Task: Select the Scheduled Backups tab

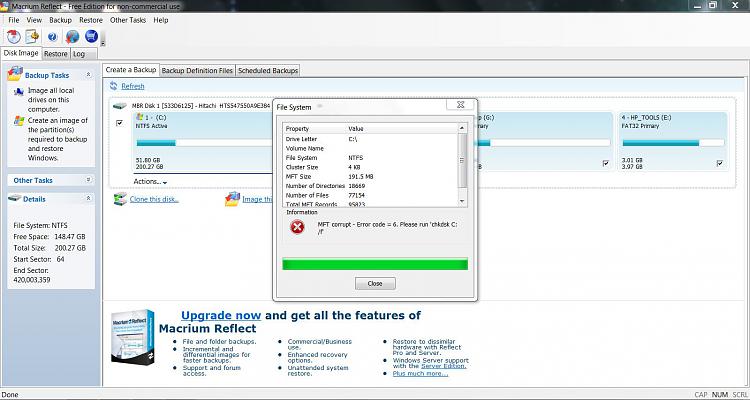Action: click(268, 71)
